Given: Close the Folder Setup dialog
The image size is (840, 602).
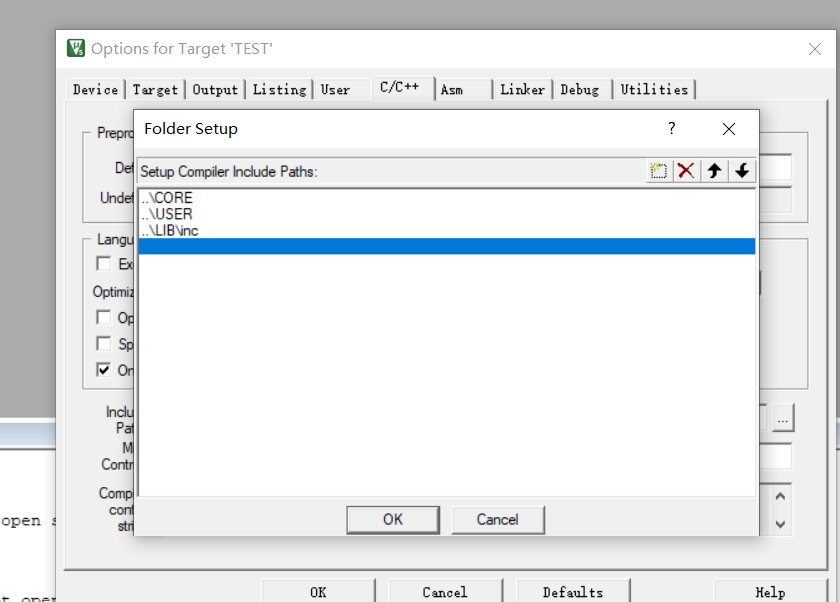Looking at the screenshot, I should (x=729, y=129).
